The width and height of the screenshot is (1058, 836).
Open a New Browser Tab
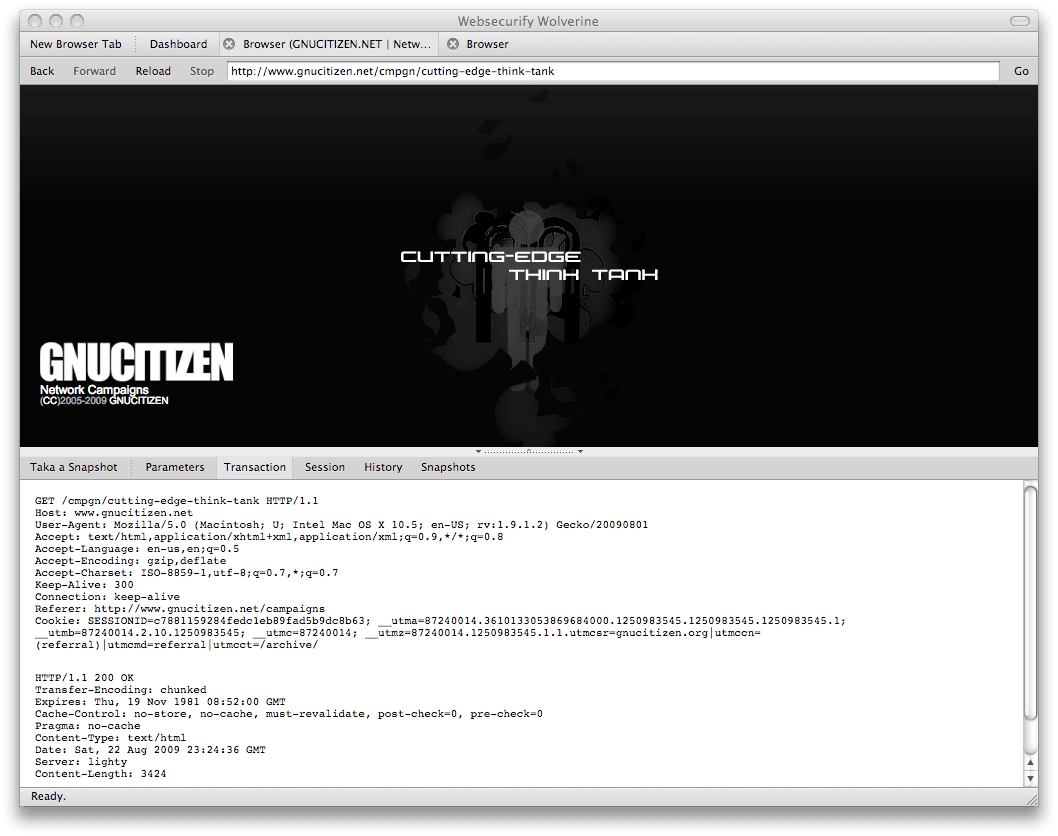[76, 44]
